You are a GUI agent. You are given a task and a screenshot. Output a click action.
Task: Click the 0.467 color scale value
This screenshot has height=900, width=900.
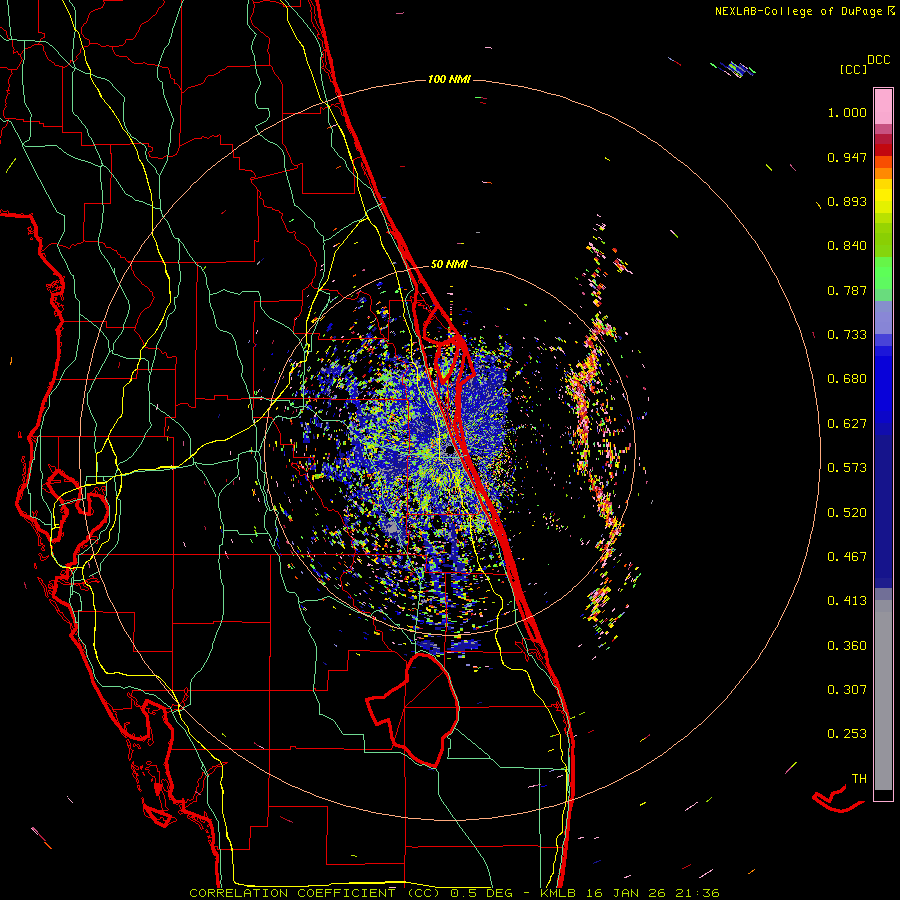(847, 557)
